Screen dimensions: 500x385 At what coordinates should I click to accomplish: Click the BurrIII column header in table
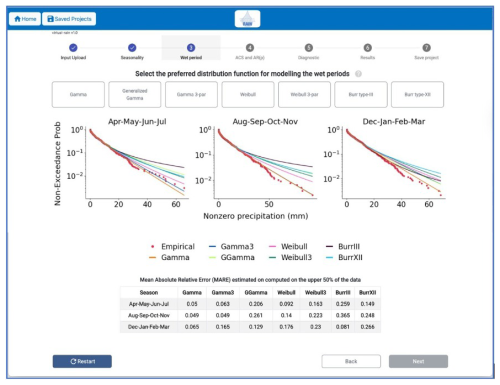point(343,293)
